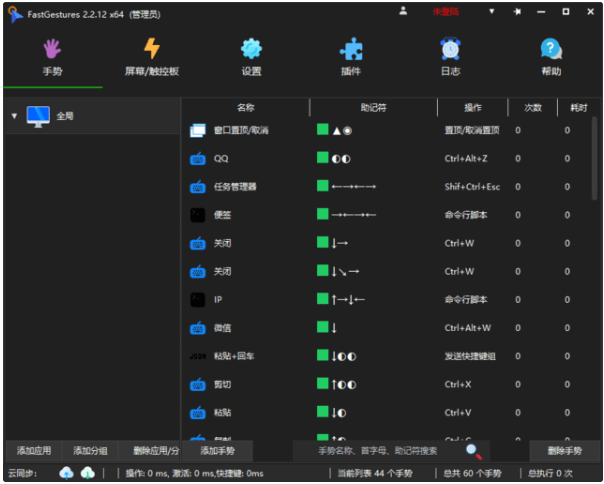604x484 pixels.
Task: Open the title bar dropdown arrow menu
Action: [492, 12]
